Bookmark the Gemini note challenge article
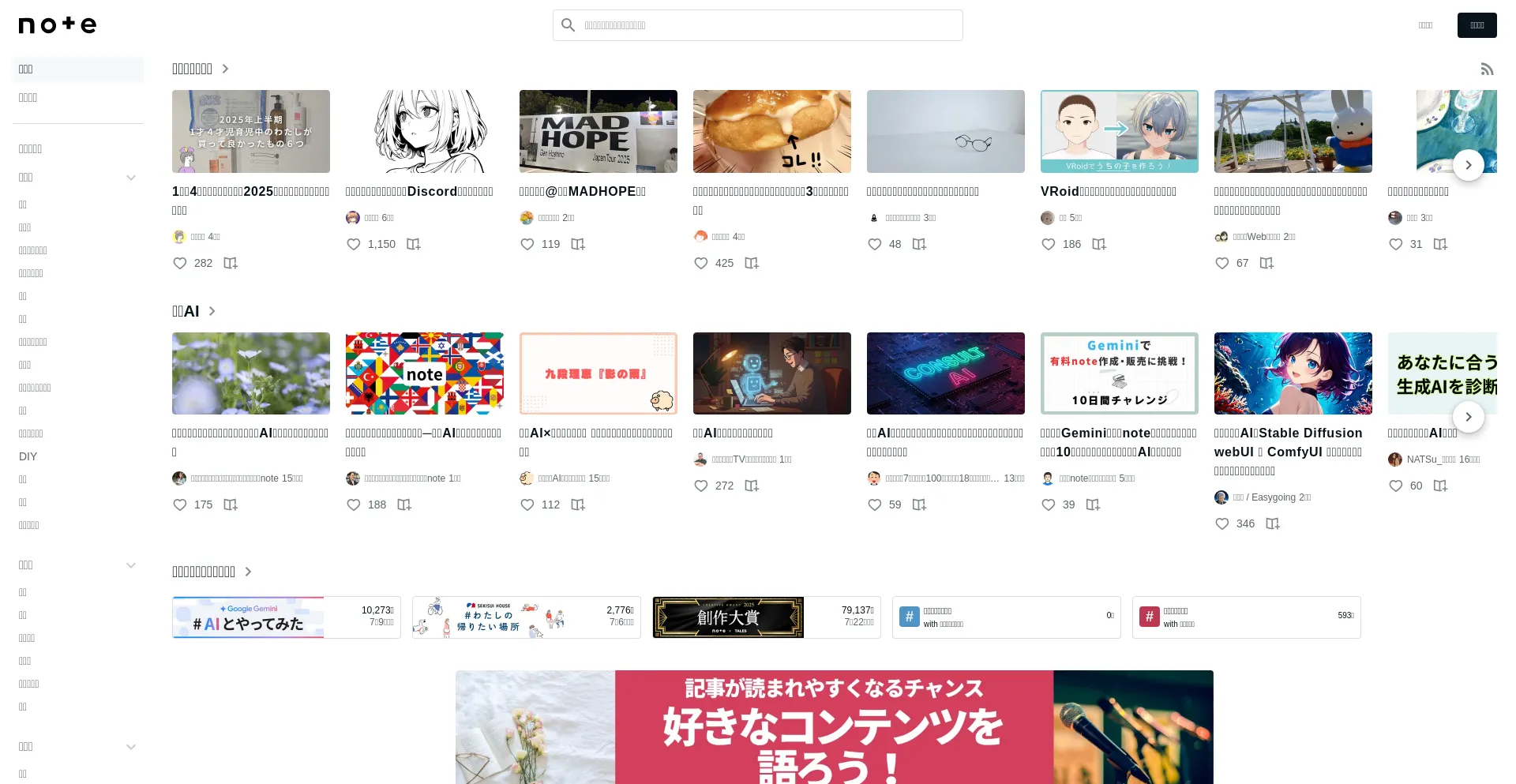The height and width of the screenshot is (784, 1516). tap(1093, 505)
